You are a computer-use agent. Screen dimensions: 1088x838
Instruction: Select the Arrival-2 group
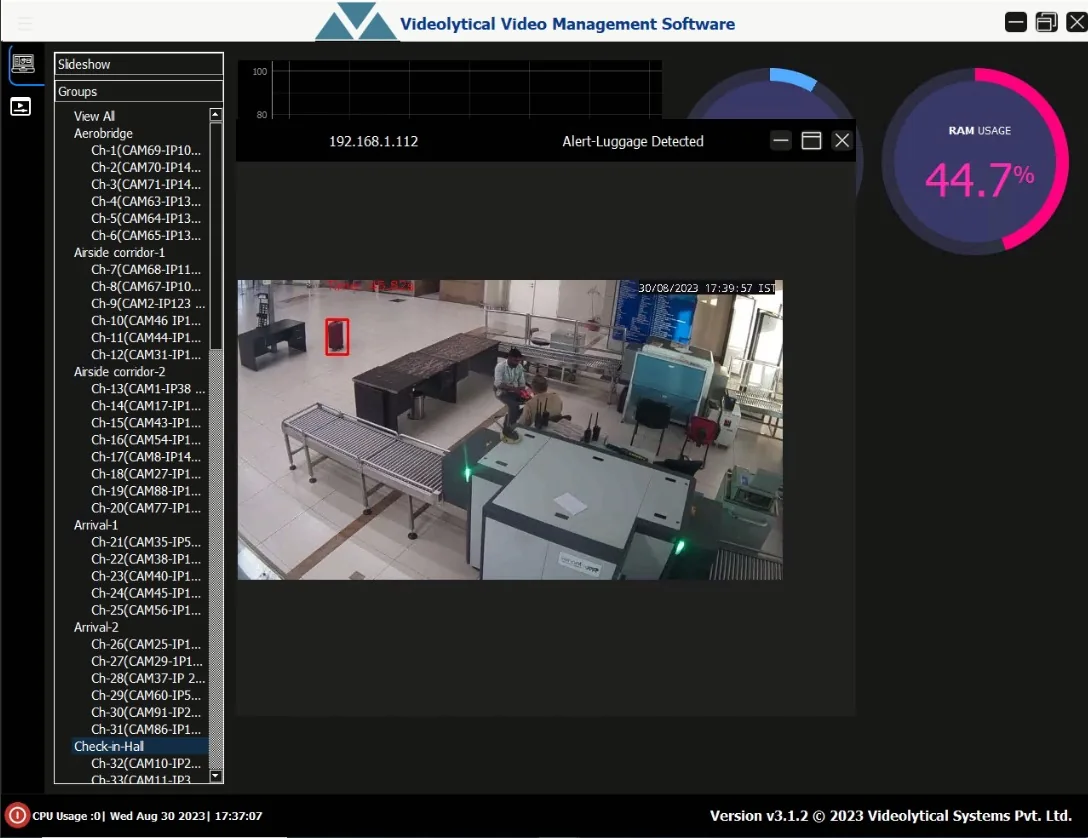[96, 627]
